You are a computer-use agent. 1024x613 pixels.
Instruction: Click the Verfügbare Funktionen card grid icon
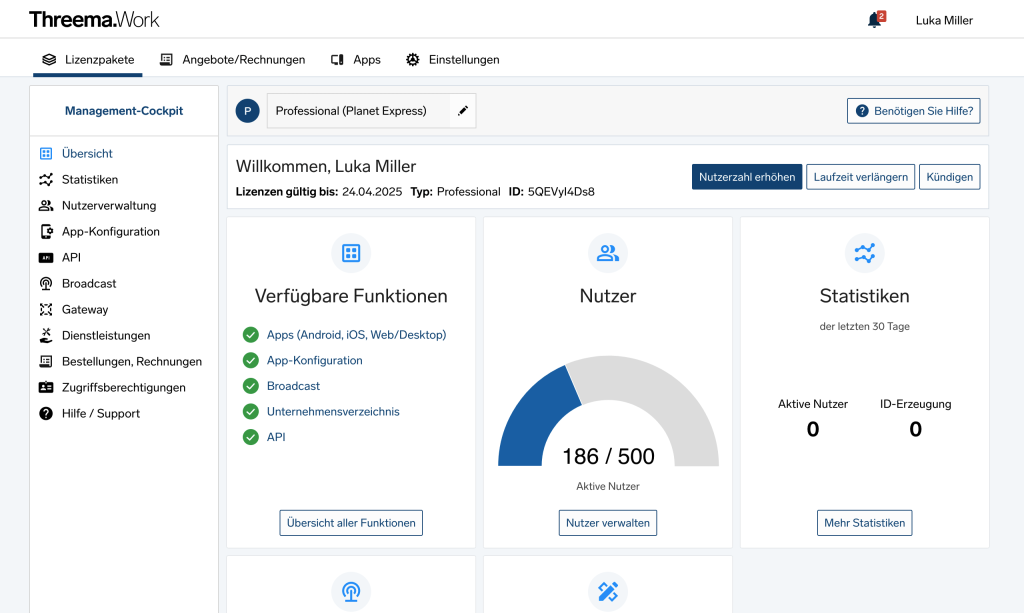coord(351,253)
